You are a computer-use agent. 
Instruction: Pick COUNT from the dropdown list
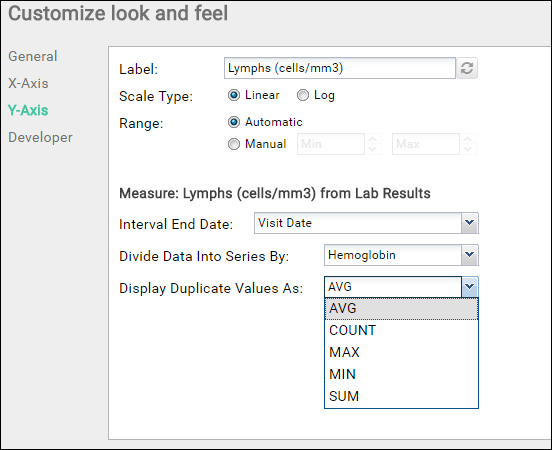pyautogui.click(x=401, y=330)
